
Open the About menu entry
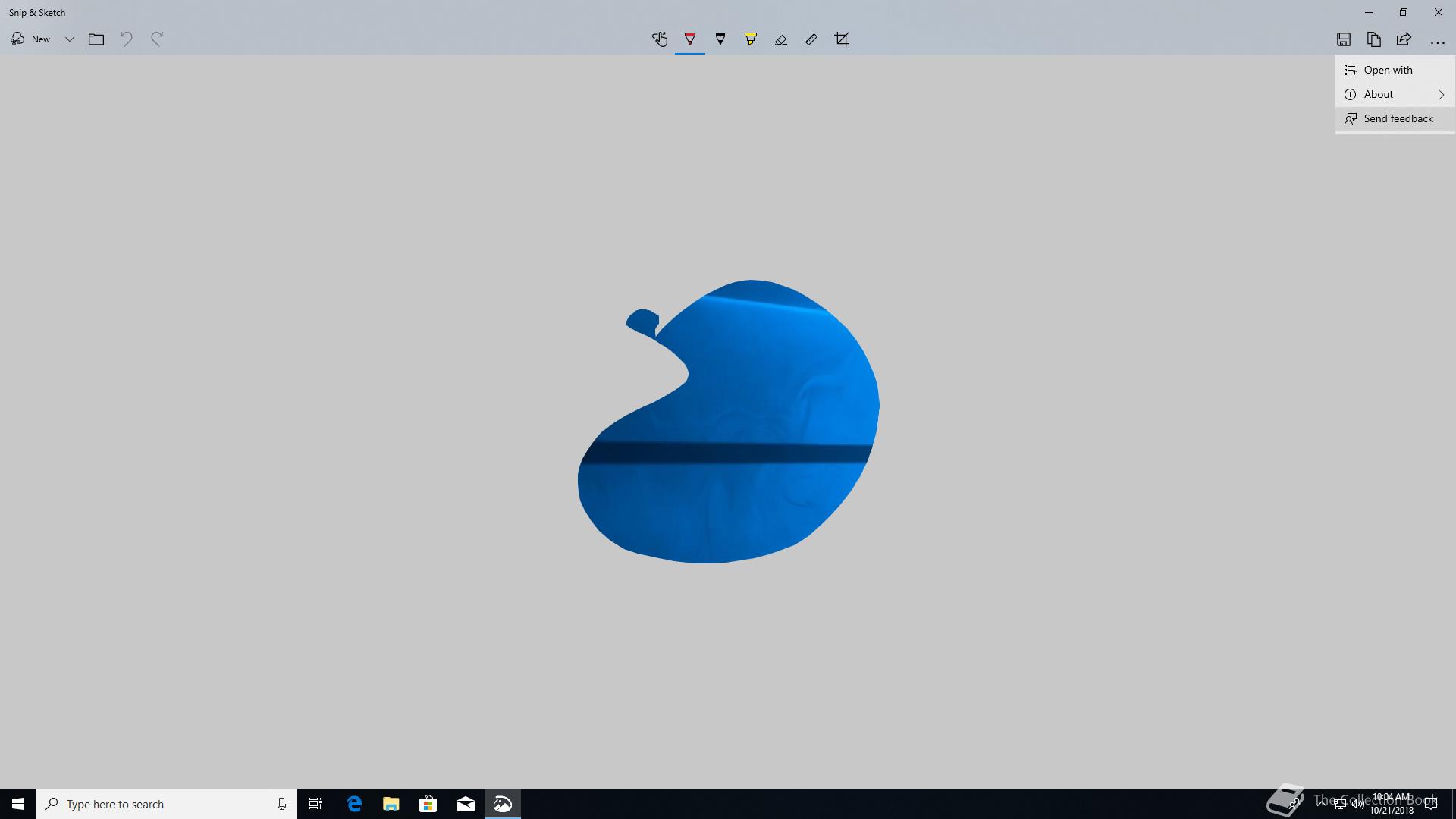(x=1395, y=94)
